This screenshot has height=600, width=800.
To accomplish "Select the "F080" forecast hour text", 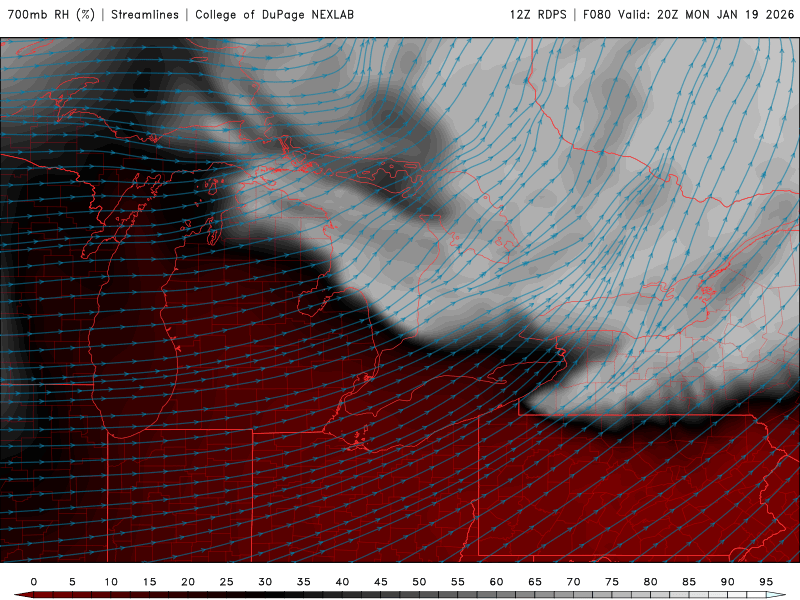I will [596, 15].
